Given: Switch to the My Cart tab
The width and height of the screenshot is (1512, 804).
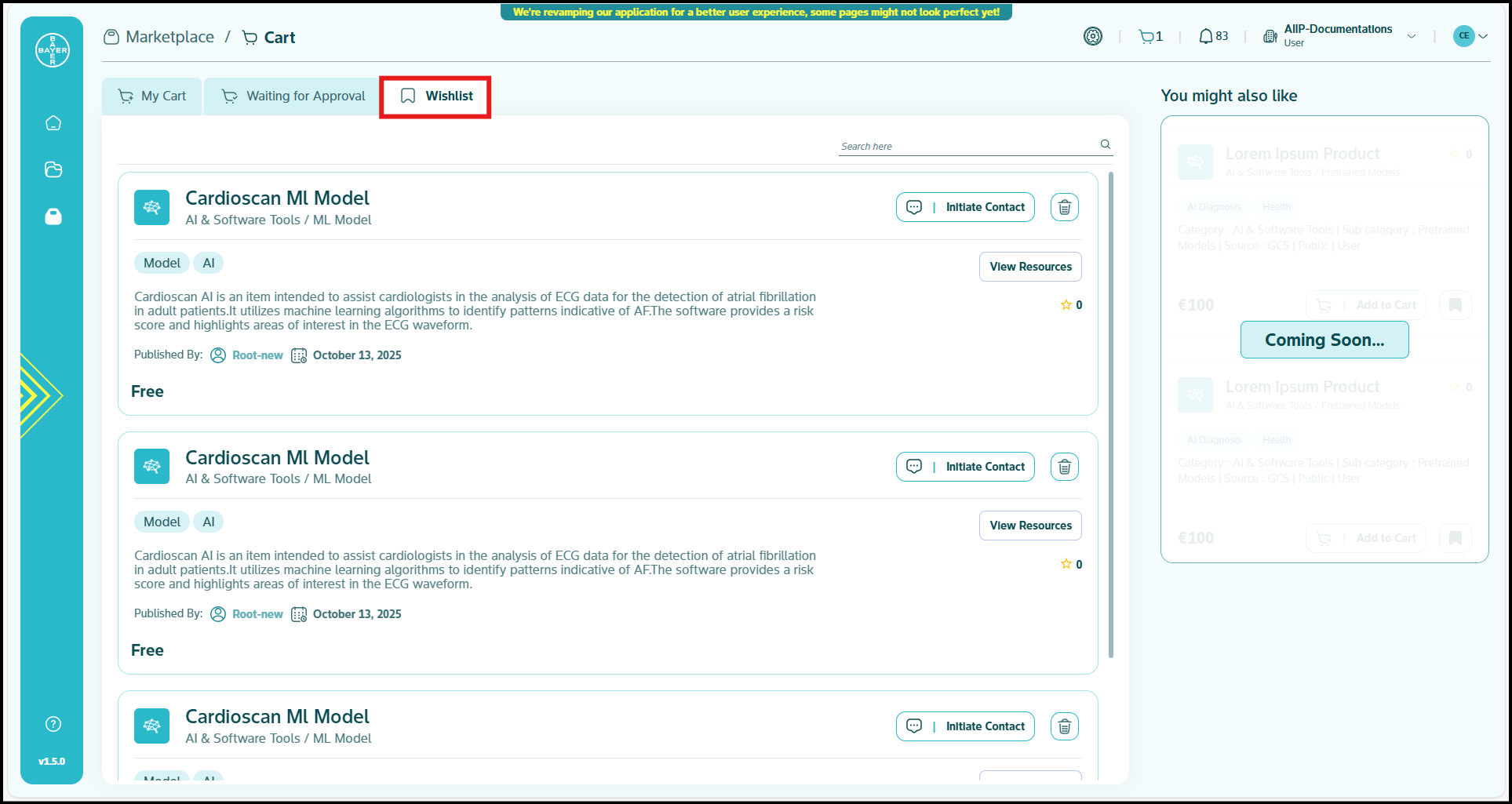Looking at the screenshot, I should (x=152, y=96).
